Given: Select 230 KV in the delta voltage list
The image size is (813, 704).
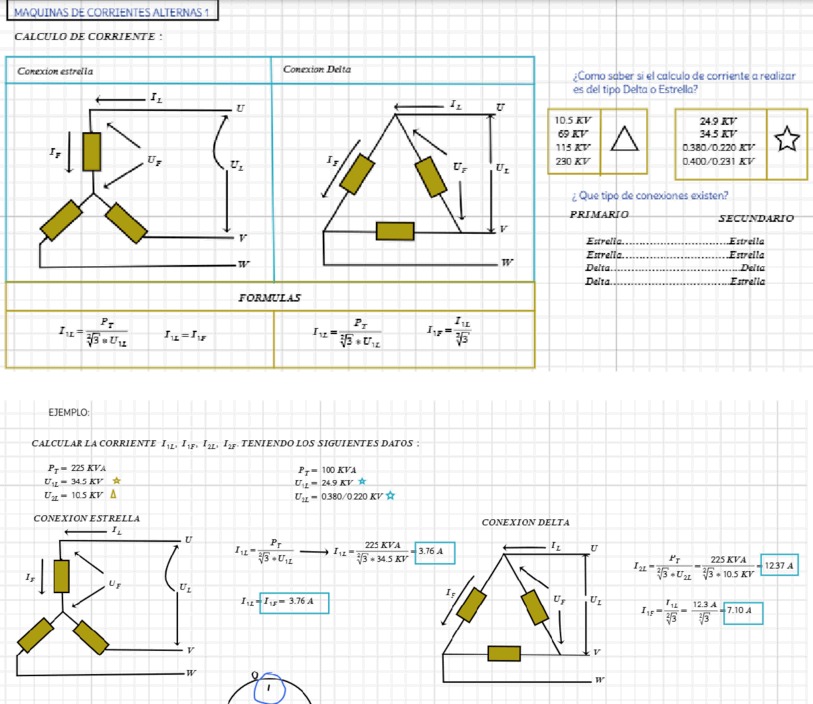Looking at the screenshot, I should [x=573, y=161].
